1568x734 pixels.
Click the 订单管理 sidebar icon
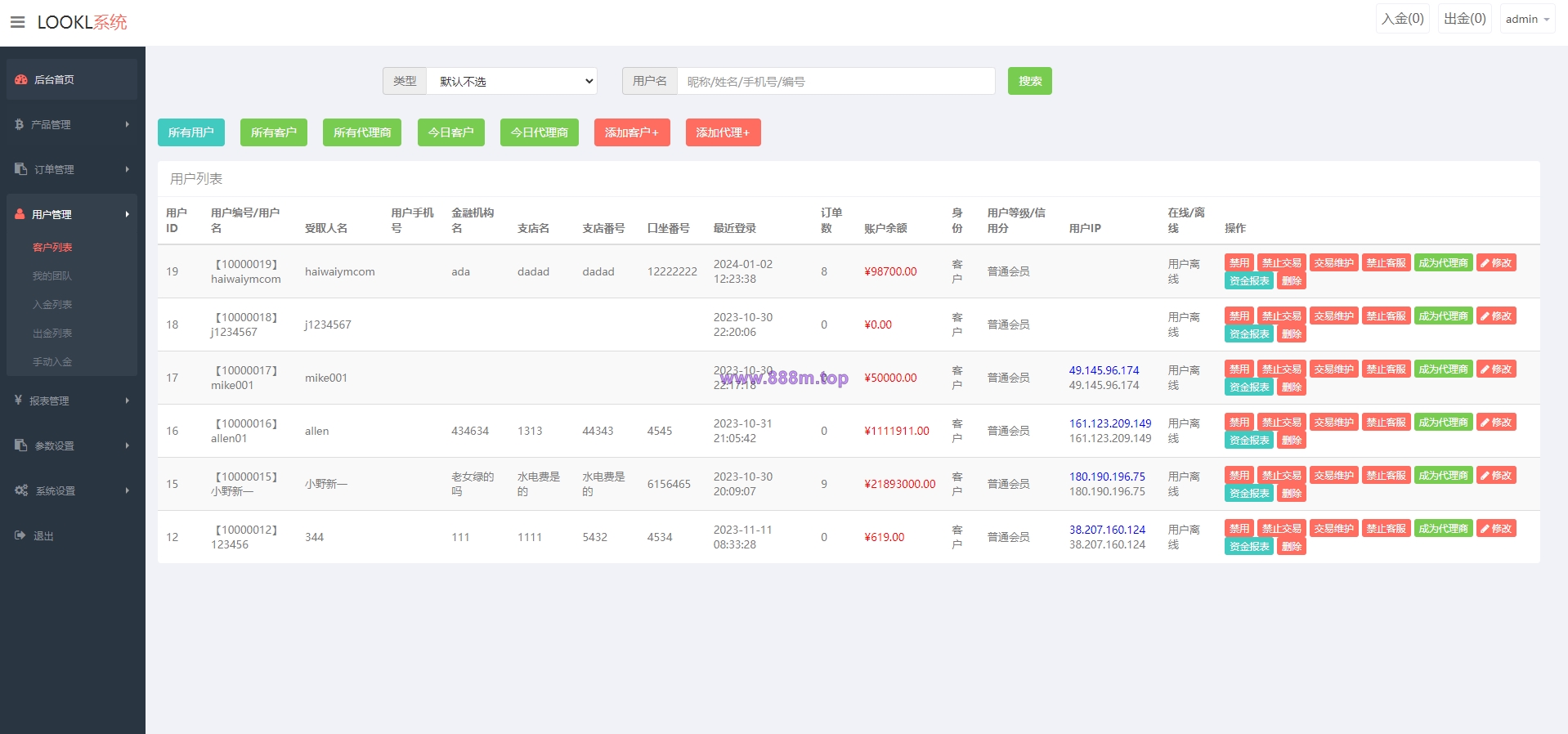click(20, 169)
